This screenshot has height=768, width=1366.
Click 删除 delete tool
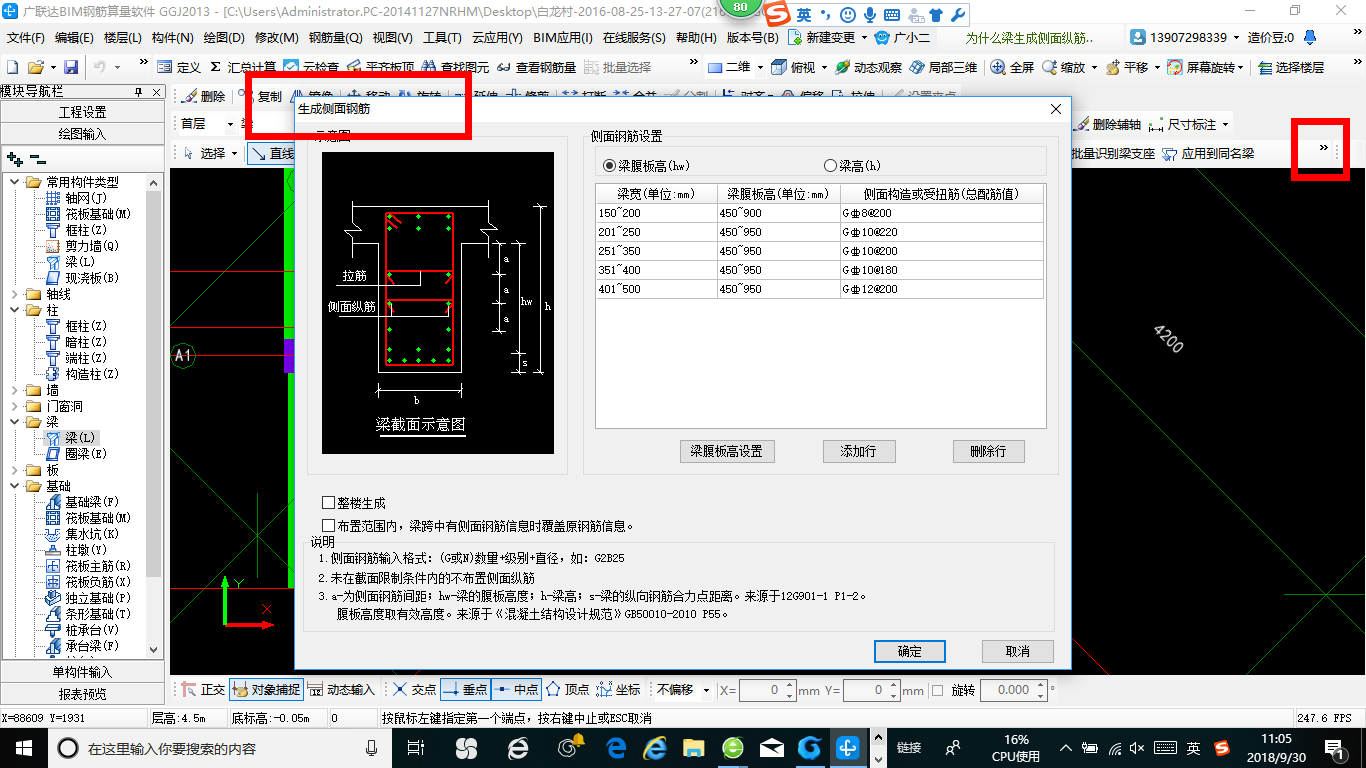204,97
